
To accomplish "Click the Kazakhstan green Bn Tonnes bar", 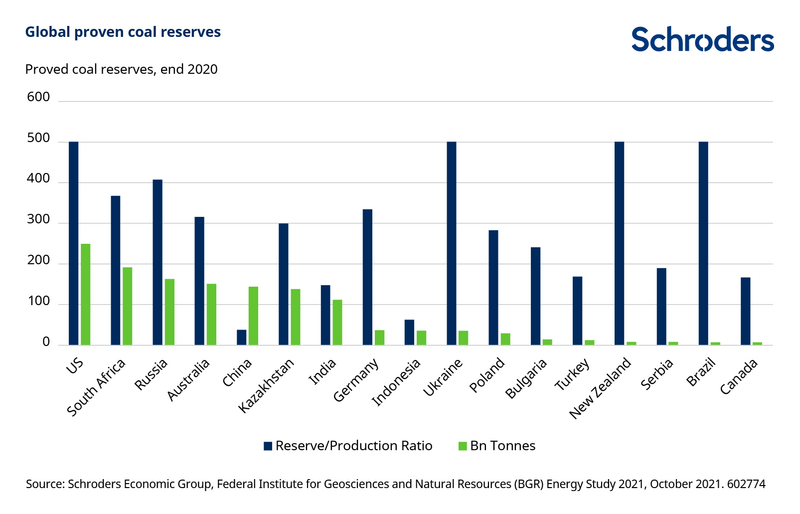I will point(296,317).
